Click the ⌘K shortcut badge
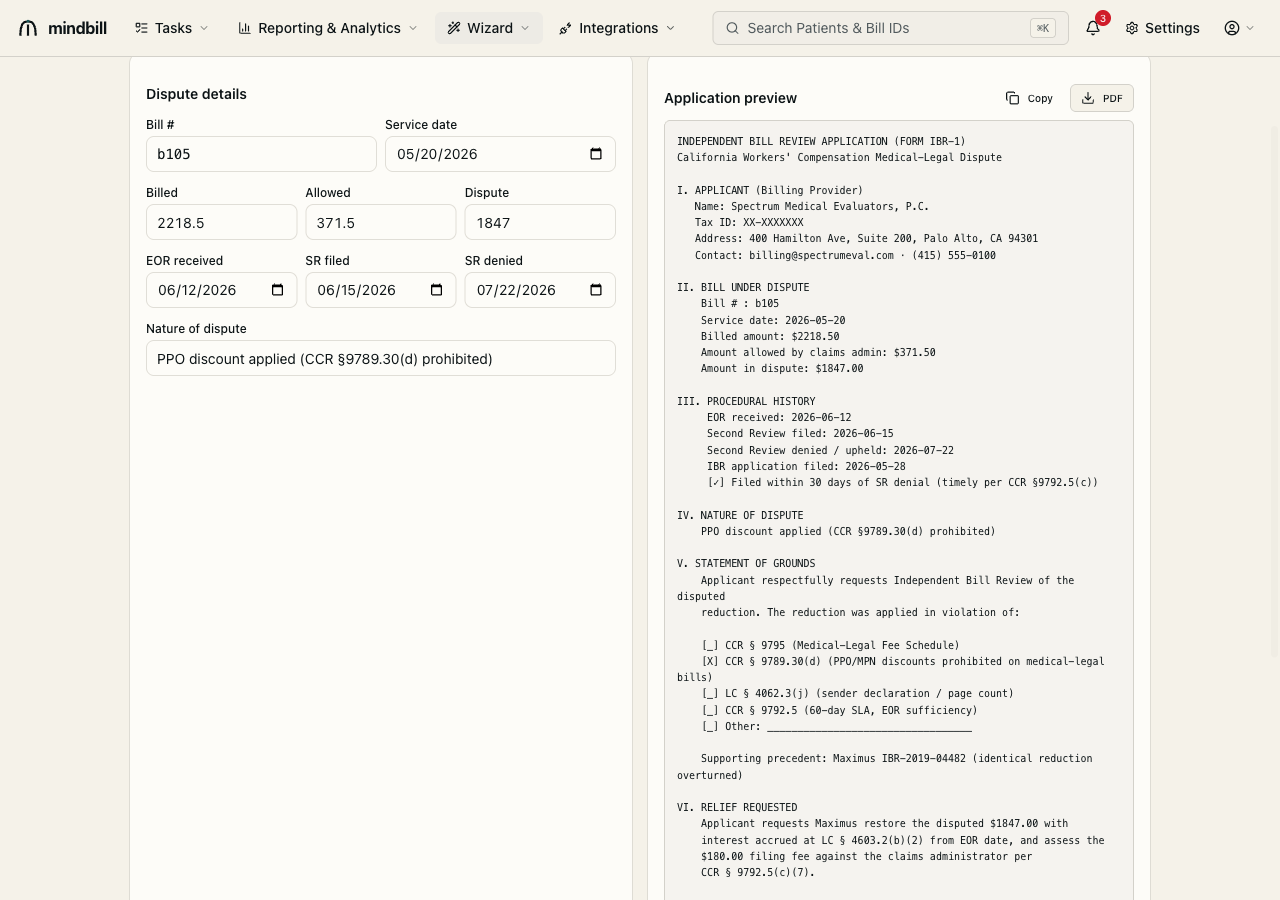The width and height of the screenshot is (1280, 900). click(1043, 28)
